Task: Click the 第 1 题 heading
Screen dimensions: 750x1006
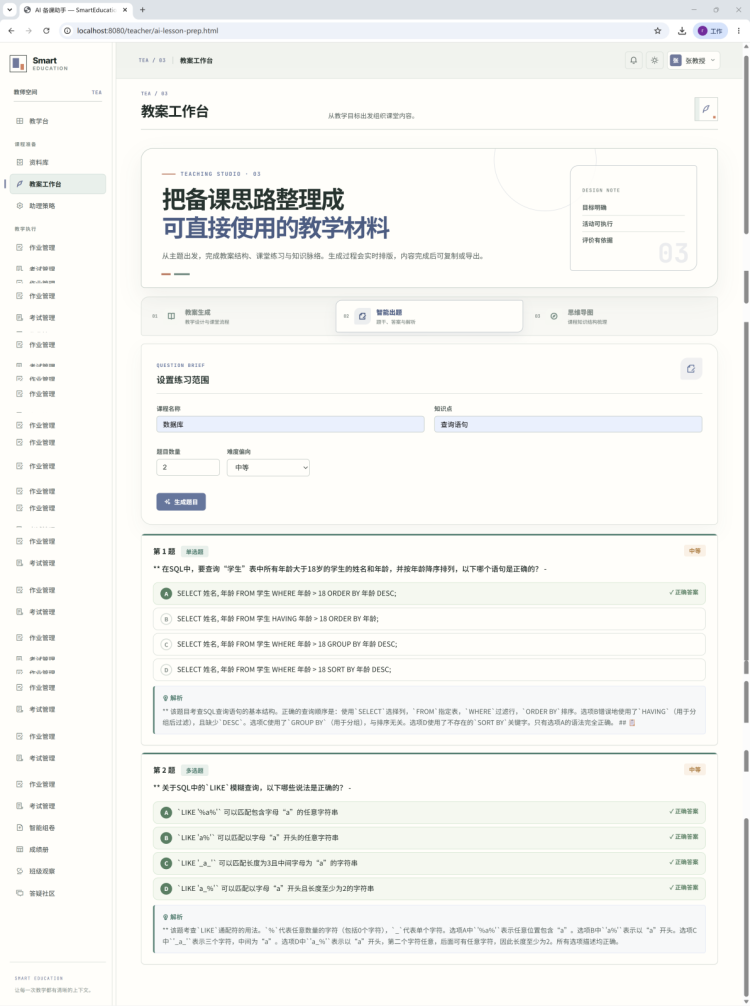Action: coord(164,551)
